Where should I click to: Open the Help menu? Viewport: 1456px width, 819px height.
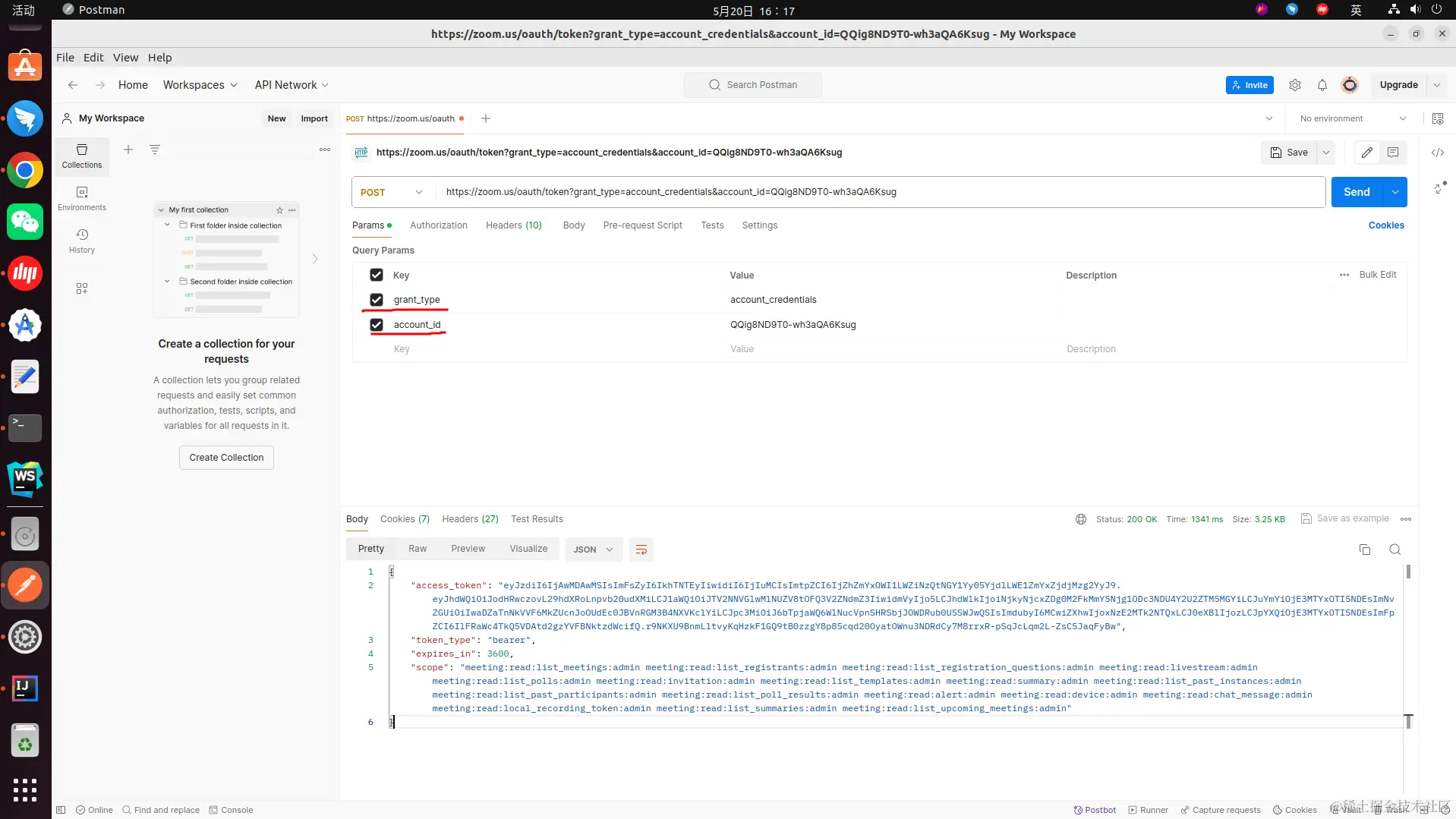coord(159,58)
